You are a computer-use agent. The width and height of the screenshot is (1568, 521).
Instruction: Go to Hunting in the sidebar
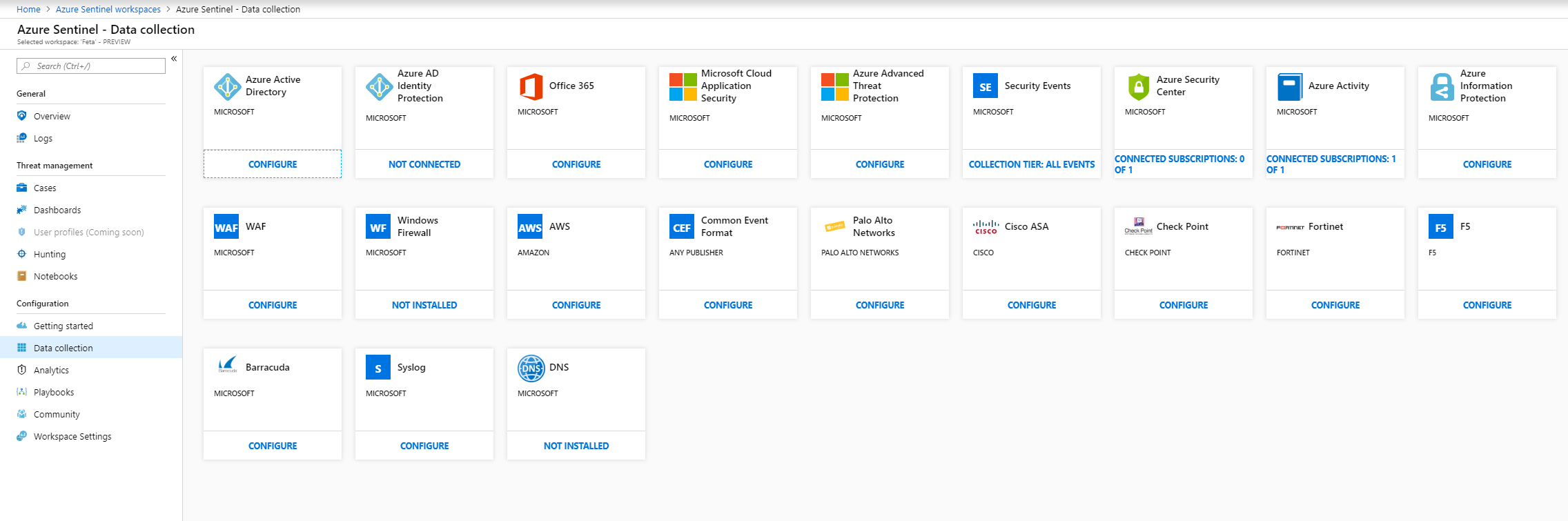click(50, 254)
